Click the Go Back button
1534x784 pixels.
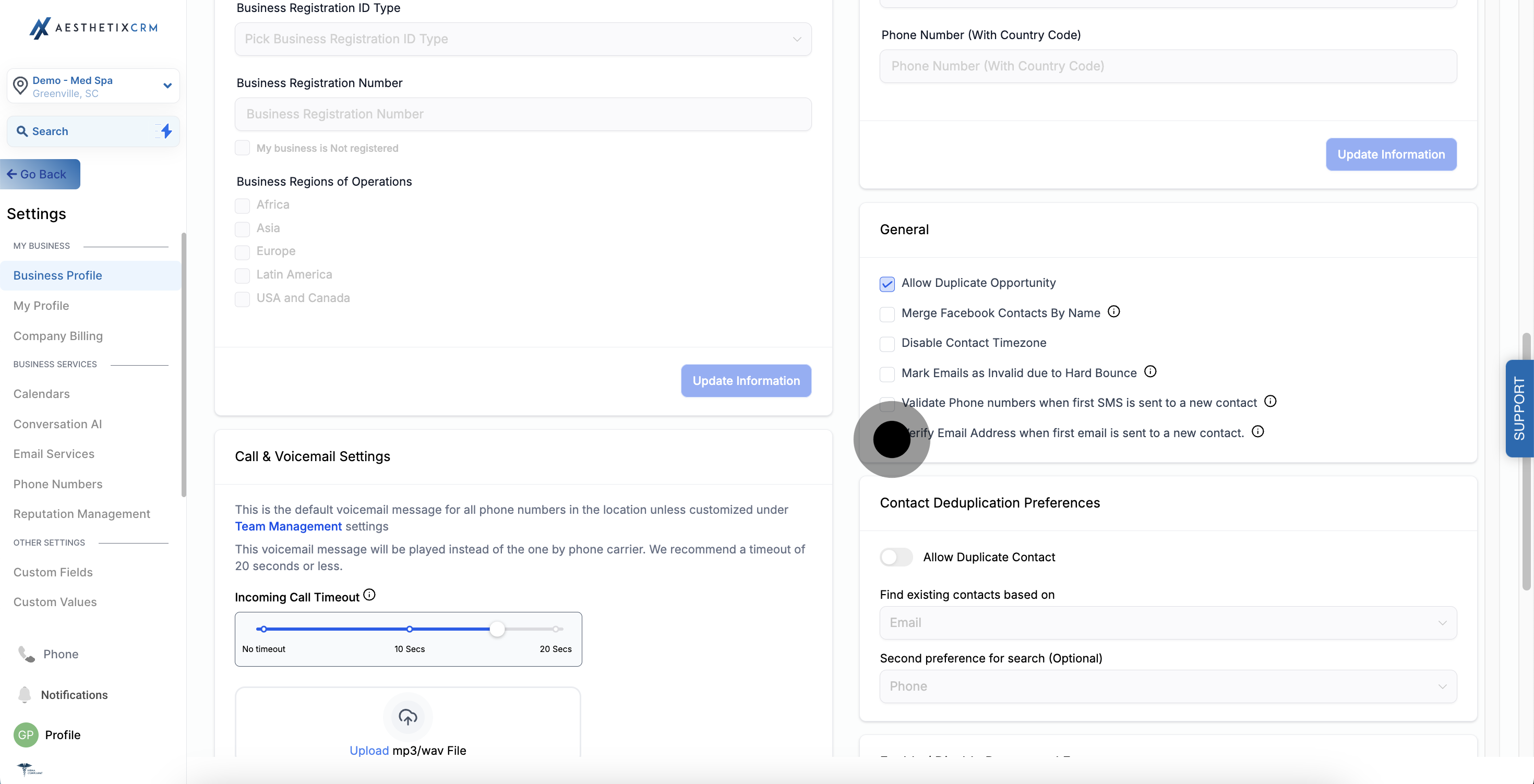coord(39,174)
